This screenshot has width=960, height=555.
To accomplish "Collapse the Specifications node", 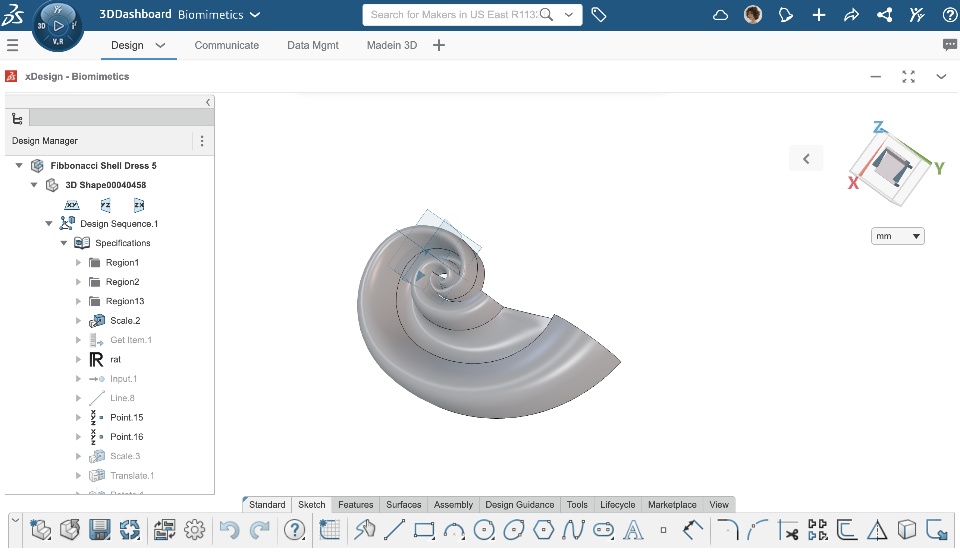I will [64, 243].
